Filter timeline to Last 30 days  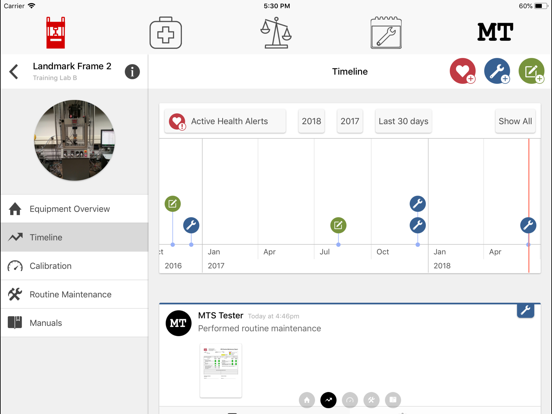[403, 121]
